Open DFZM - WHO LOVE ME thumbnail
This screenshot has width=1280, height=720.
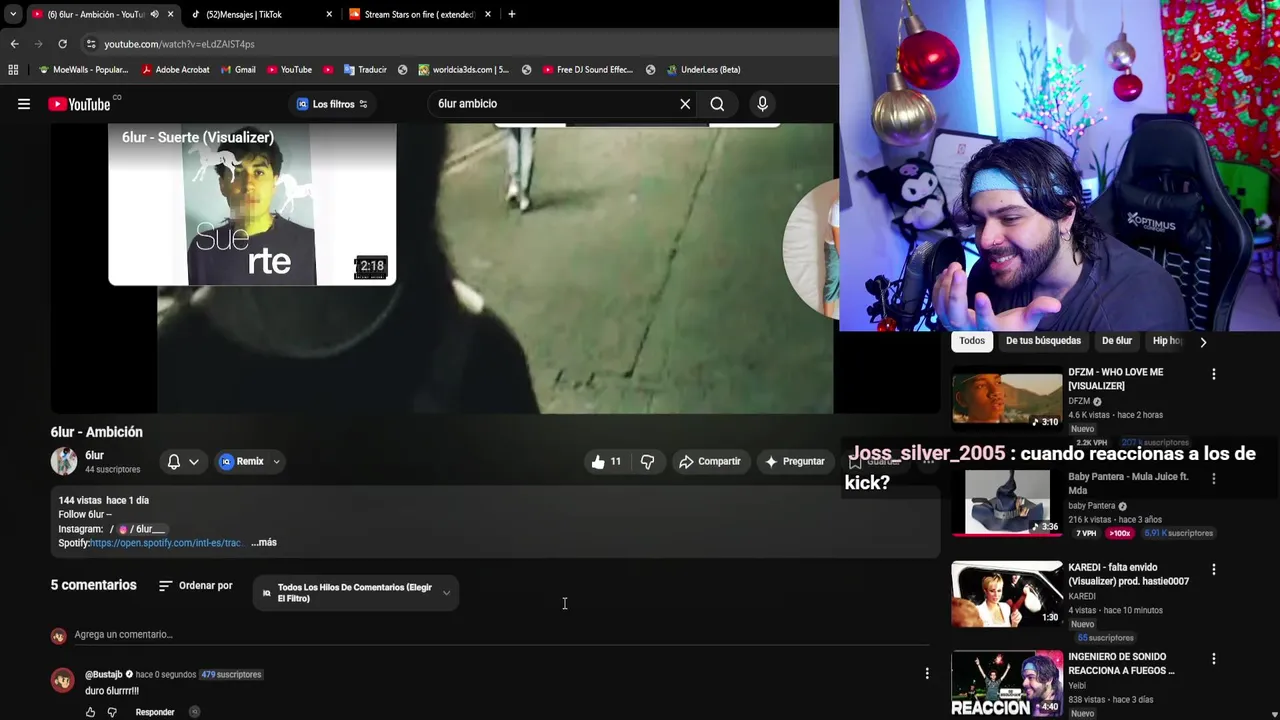[x=1007, y=399]
